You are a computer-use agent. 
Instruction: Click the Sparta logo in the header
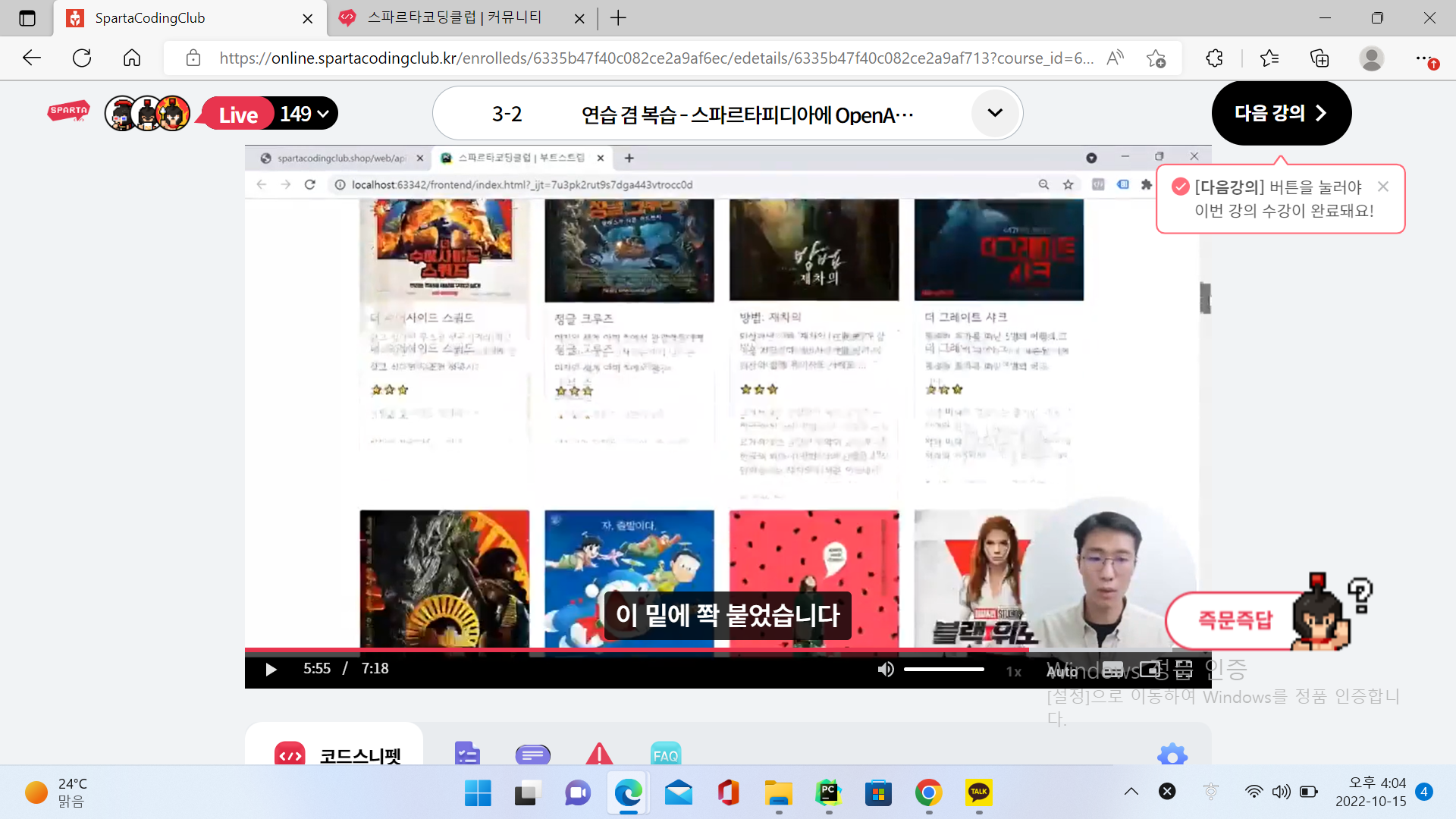(x=69, y=112)
